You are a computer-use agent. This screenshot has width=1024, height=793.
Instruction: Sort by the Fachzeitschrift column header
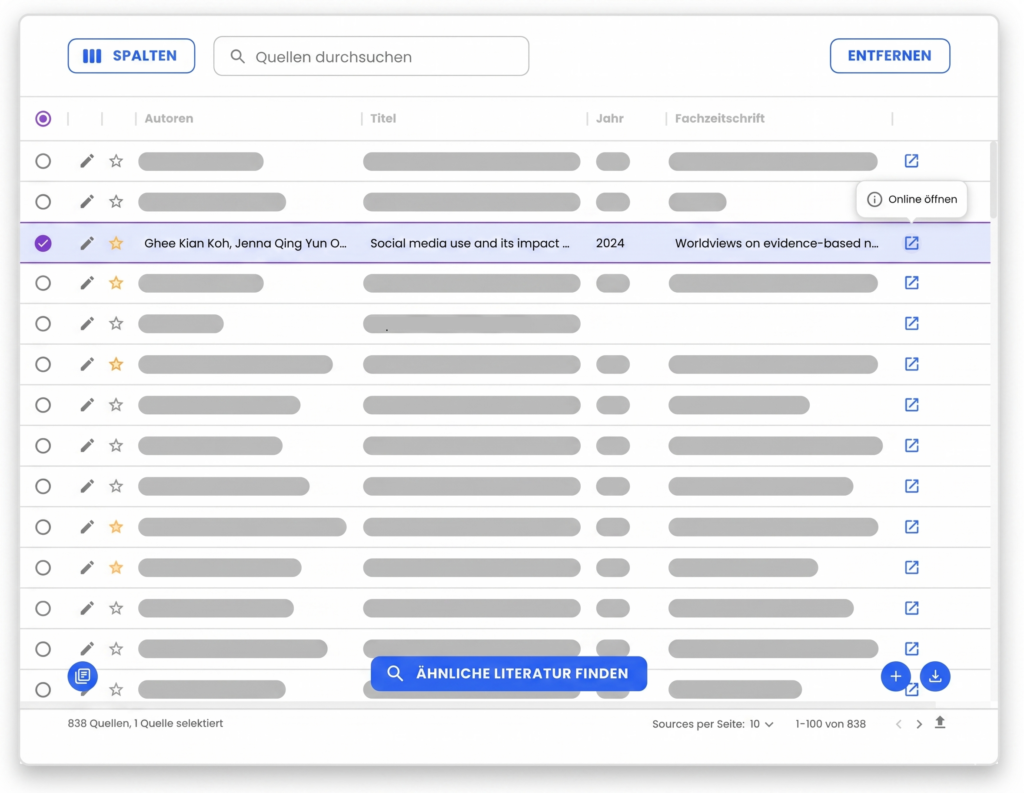click(719, 118)
